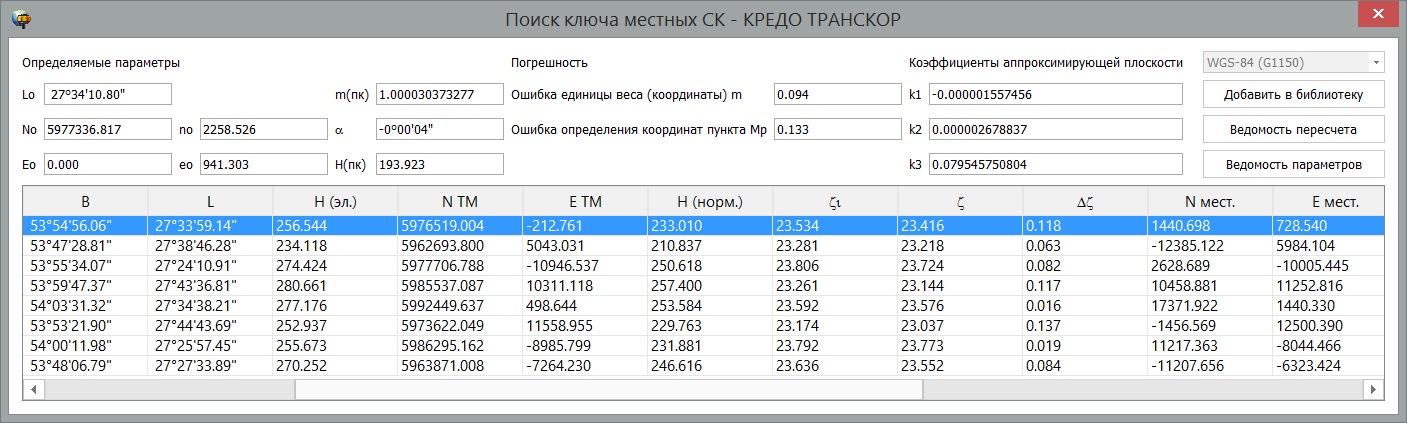Viewport: 1407px width, 423px height.
Task: Click the H (эл.) column header
Action: 335,201
